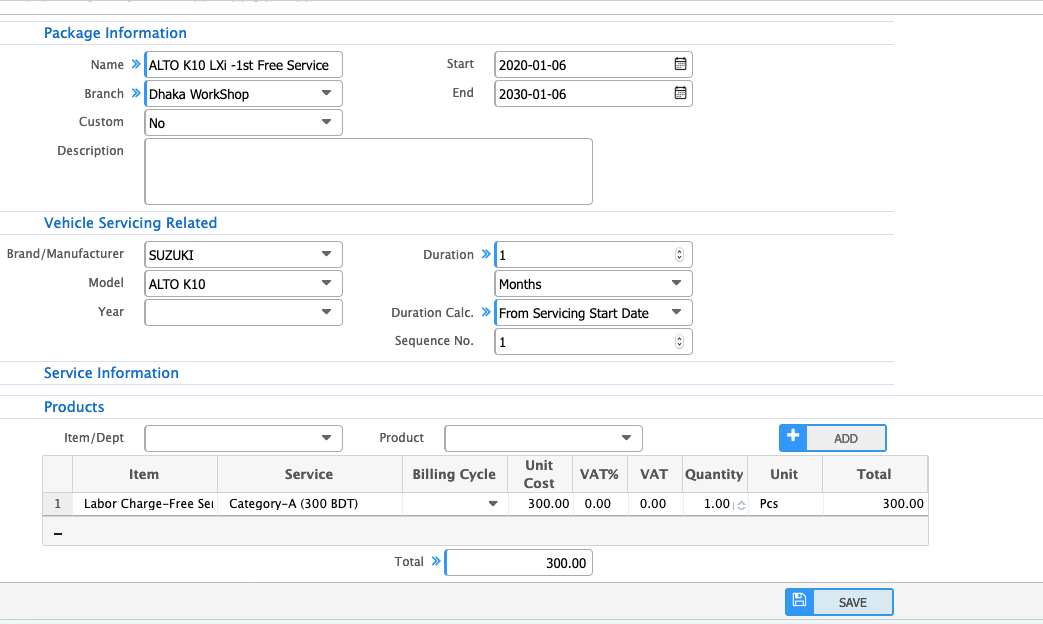Click the ADD button in the Products section
This screenshot has height=624, width=1043.
846,437
